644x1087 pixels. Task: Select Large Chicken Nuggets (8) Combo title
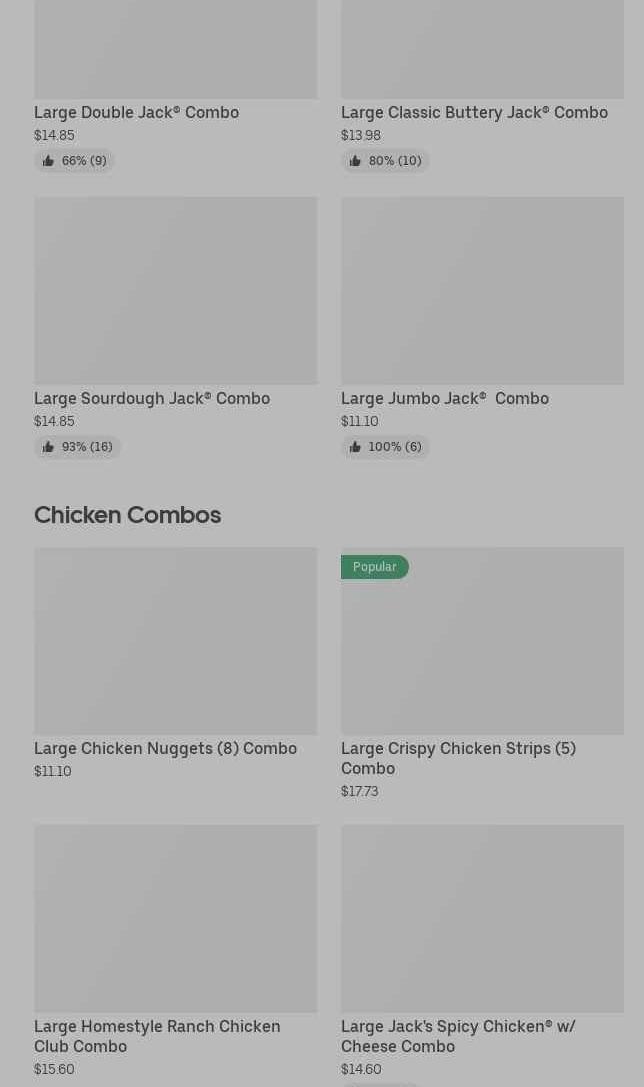click(165, 748)
